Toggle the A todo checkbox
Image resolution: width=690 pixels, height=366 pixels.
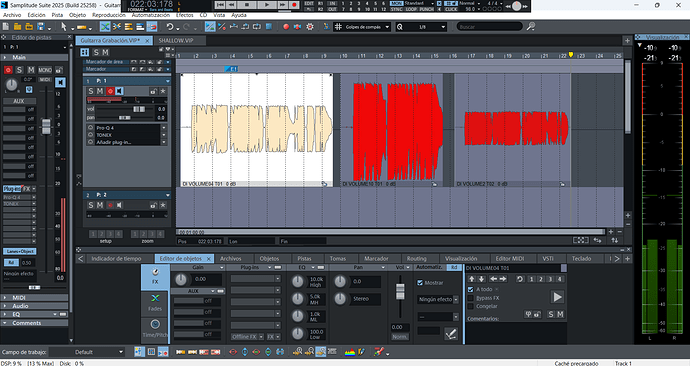pos(470,289)
